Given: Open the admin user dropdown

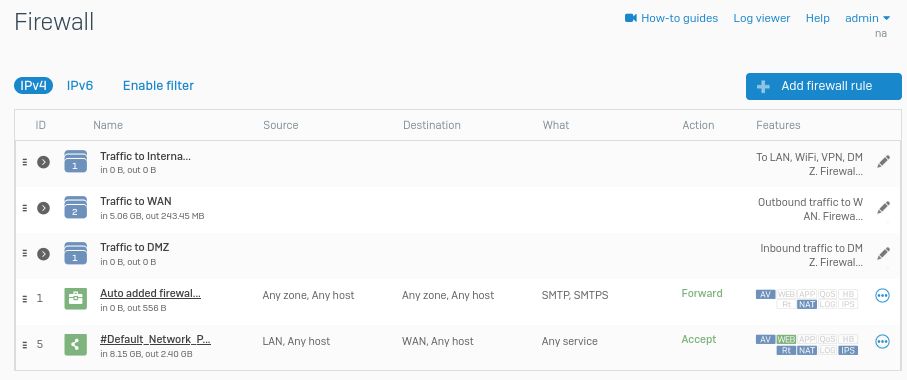Looking at the screenshot, I should click(x=867, y=19).
